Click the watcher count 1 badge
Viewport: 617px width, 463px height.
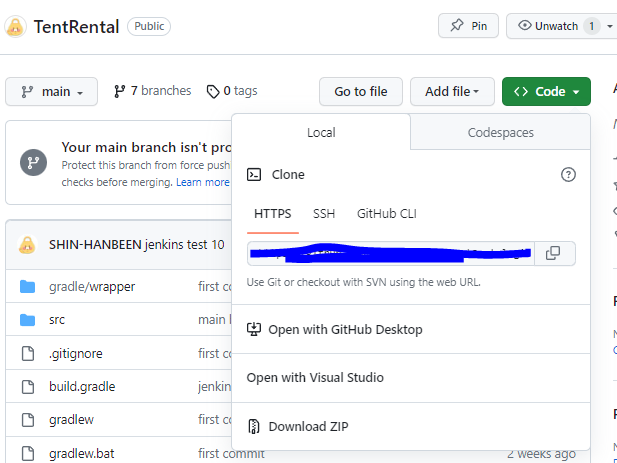(591, 26)
